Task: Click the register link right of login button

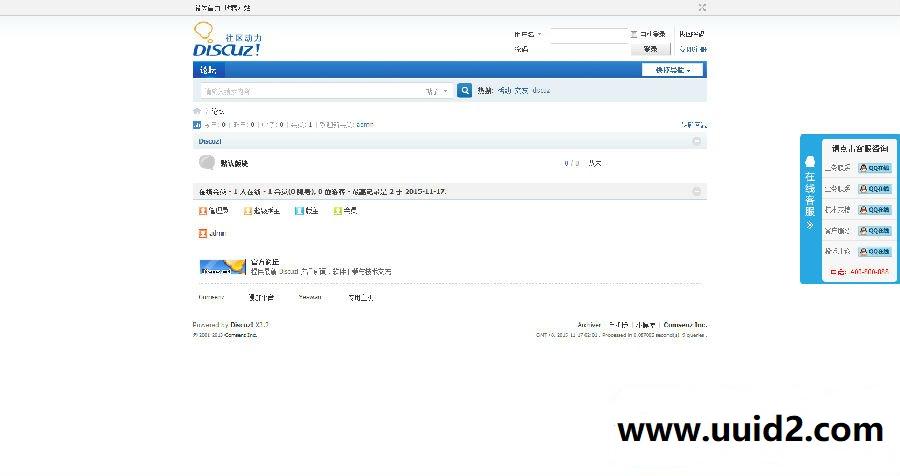Action: point(693,49)
